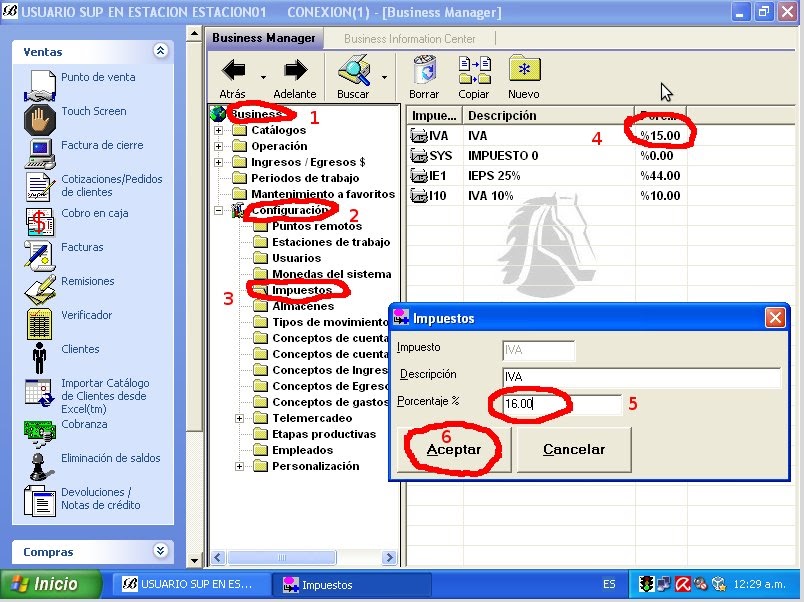Open the Facturas icon
This screenshot has width=804, height=602.
click(39, 255)
